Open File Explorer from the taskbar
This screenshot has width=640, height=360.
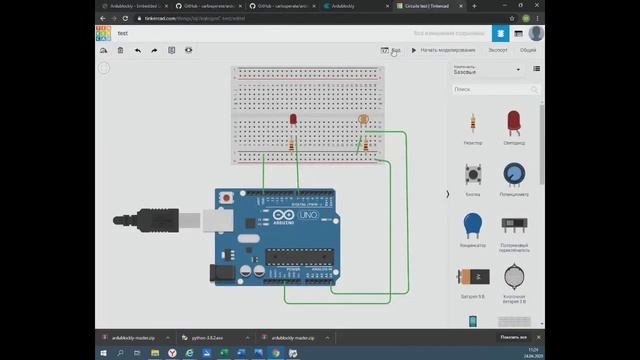[155, 353]
